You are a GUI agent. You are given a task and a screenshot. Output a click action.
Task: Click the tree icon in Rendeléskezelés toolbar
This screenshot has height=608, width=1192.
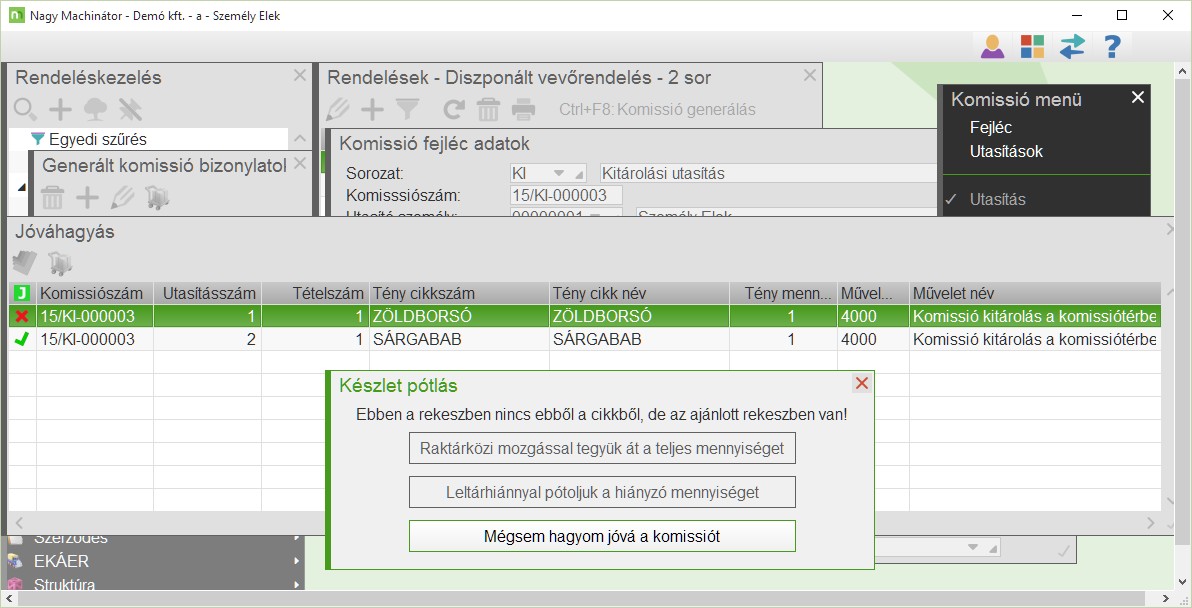[x=95, y=109]
